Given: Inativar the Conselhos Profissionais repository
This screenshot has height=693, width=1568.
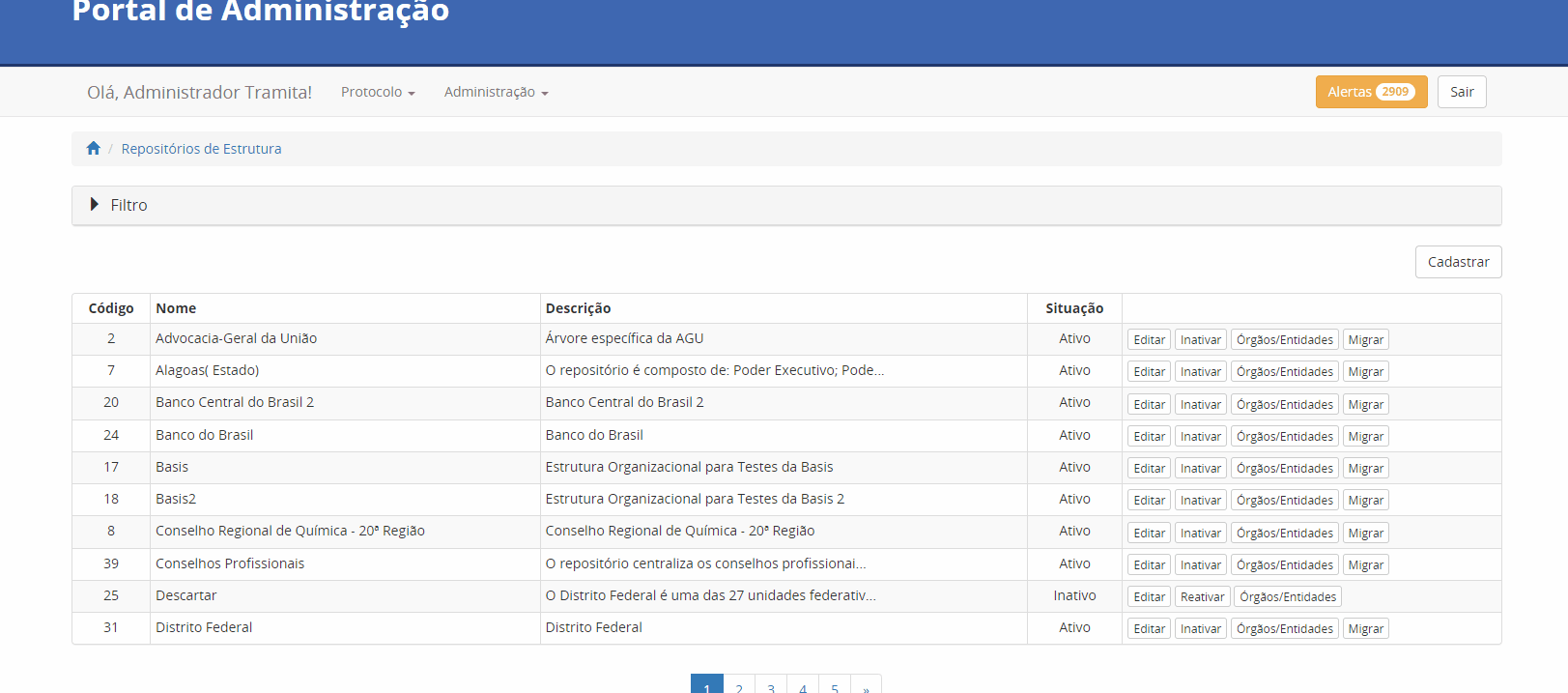Looking at the screenshot, I should point(1201,564).
